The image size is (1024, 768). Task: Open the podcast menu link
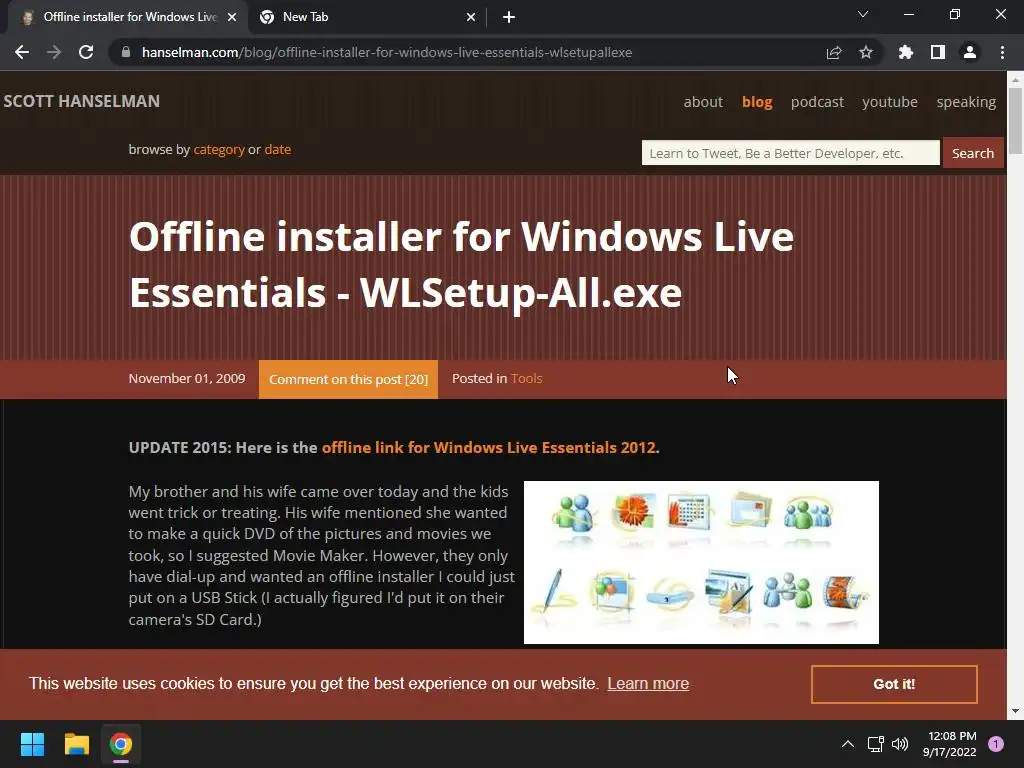817,102
